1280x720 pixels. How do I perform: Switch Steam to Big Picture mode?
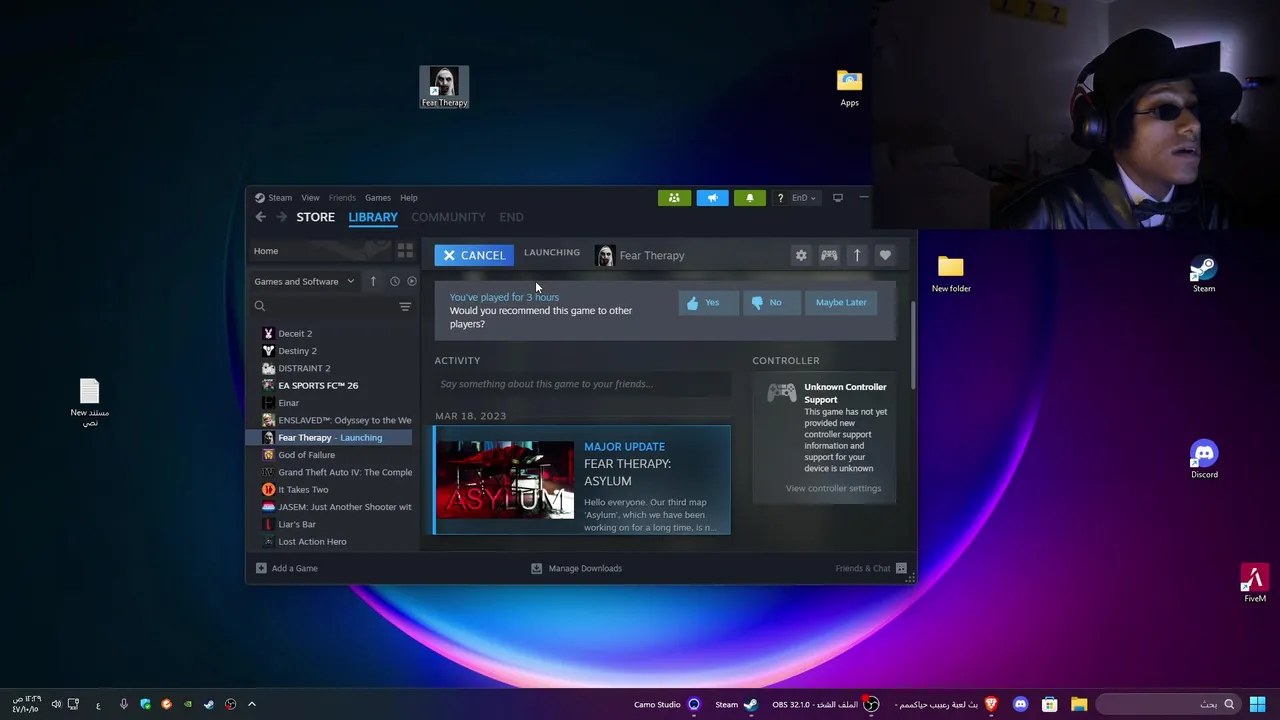pyautogui.click(x=838, y=198)
